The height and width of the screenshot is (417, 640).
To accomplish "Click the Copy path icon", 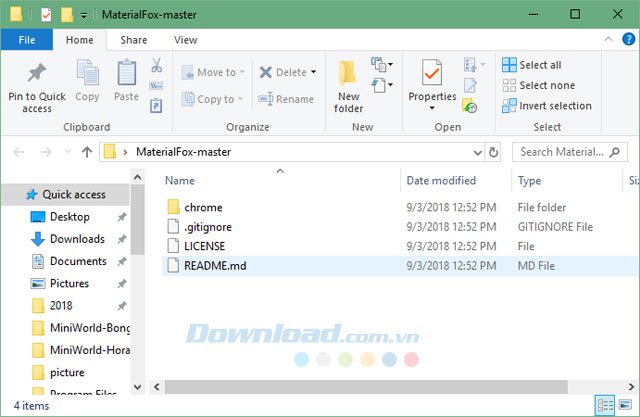I will pos(156,86).
